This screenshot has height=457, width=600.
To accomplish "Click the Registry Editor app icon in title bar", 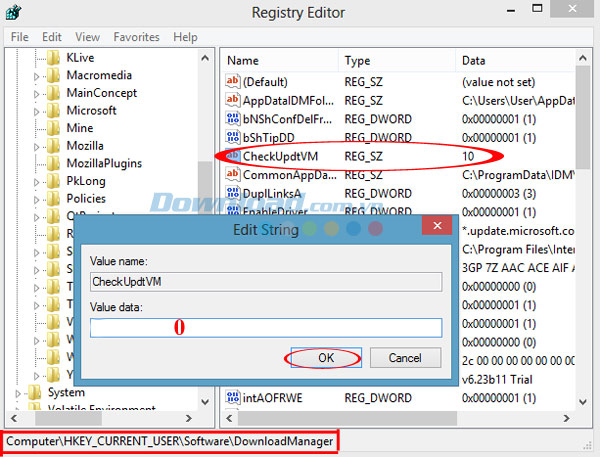I will pos(13,12).
